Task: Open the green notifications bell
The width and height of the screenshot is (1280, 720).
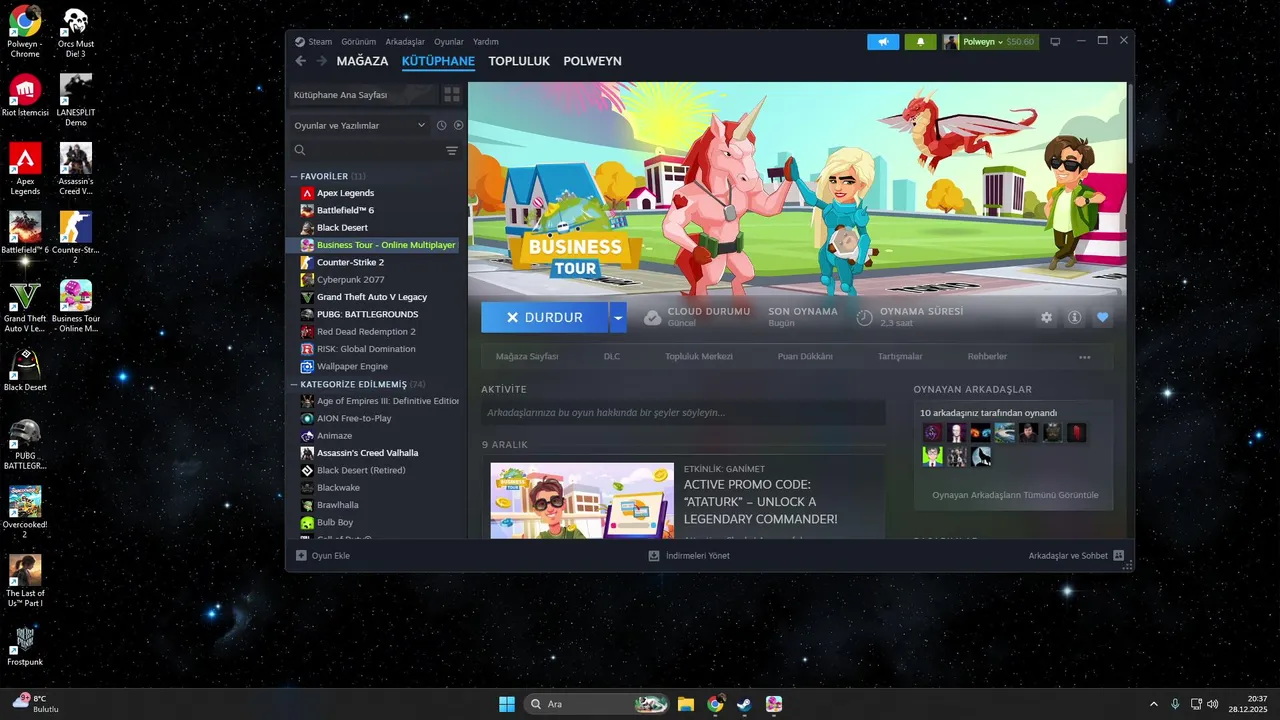Action: pos(920,42)
